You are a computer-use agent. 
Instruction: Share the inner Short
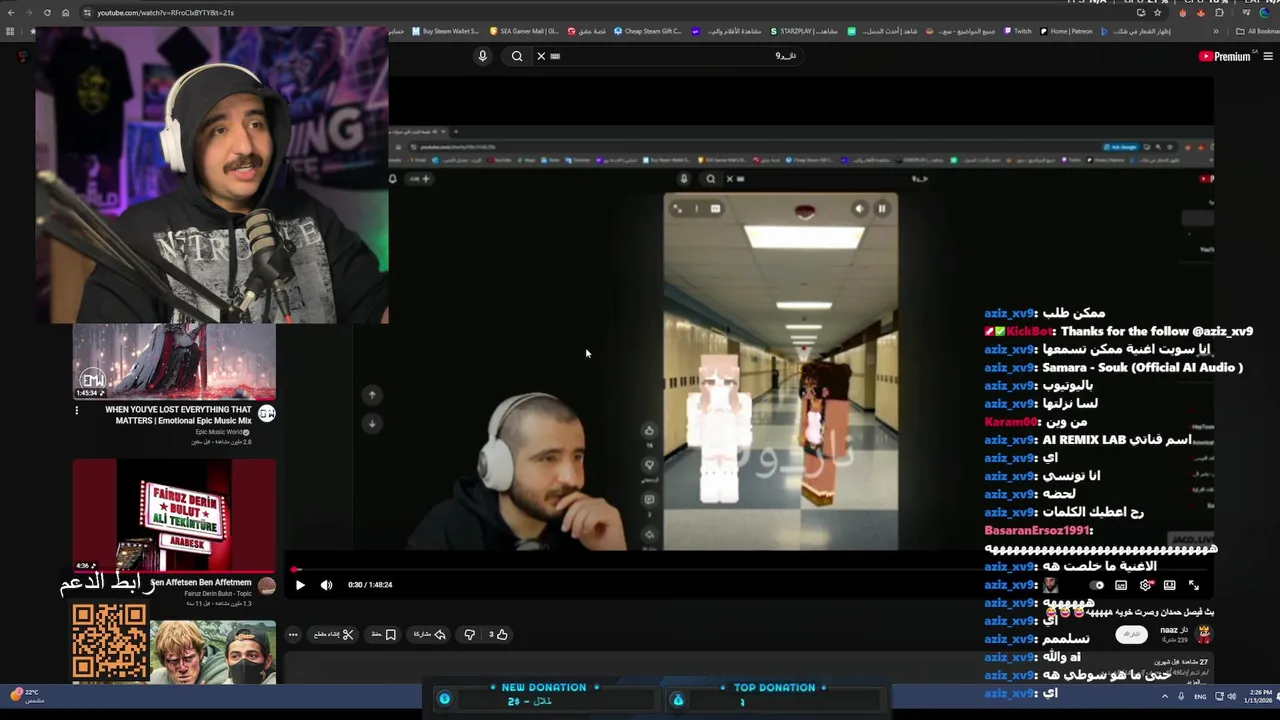(649, 534)
